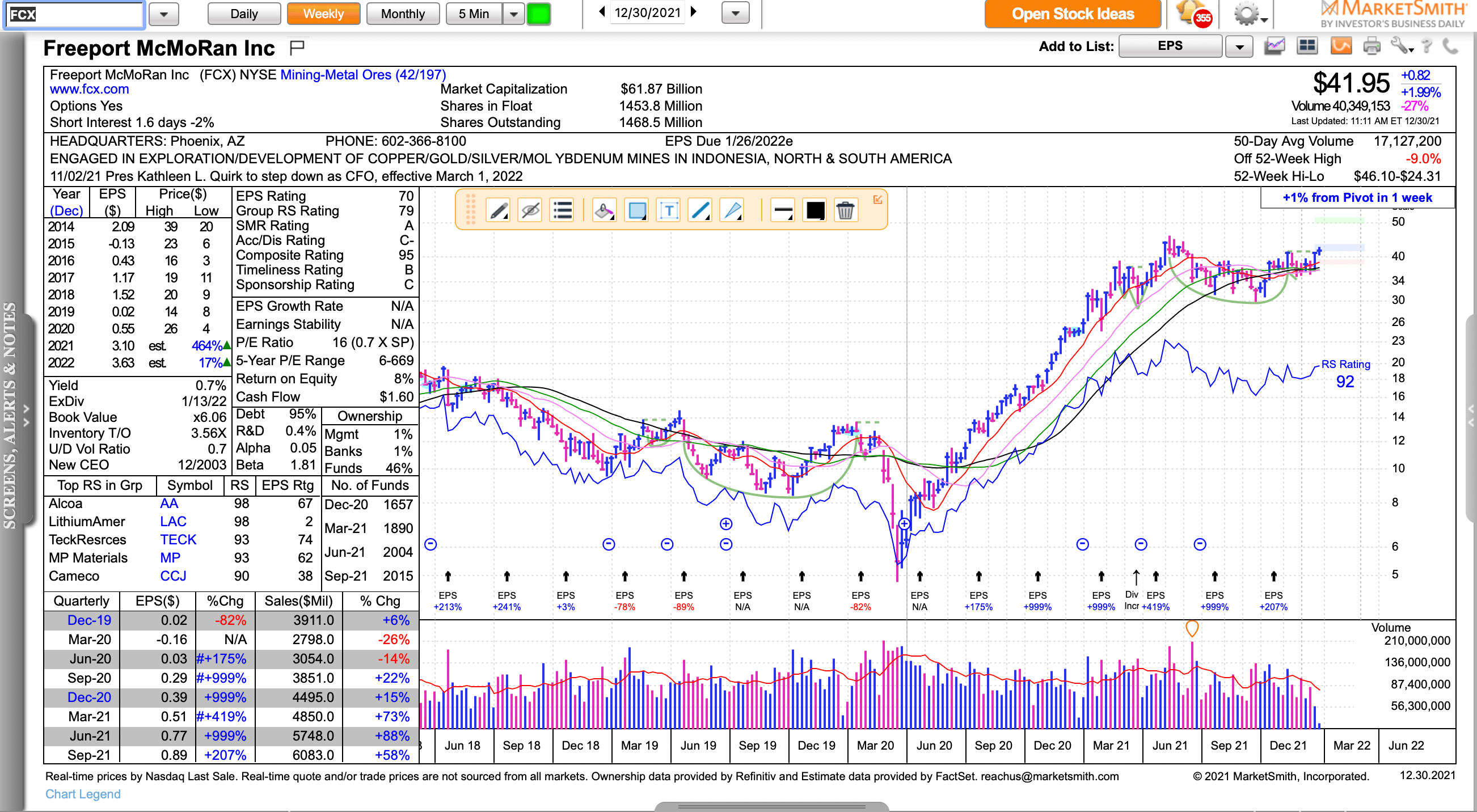Click the orange volume alert marker
The image size is (1477, 812).
(1192, 629)
